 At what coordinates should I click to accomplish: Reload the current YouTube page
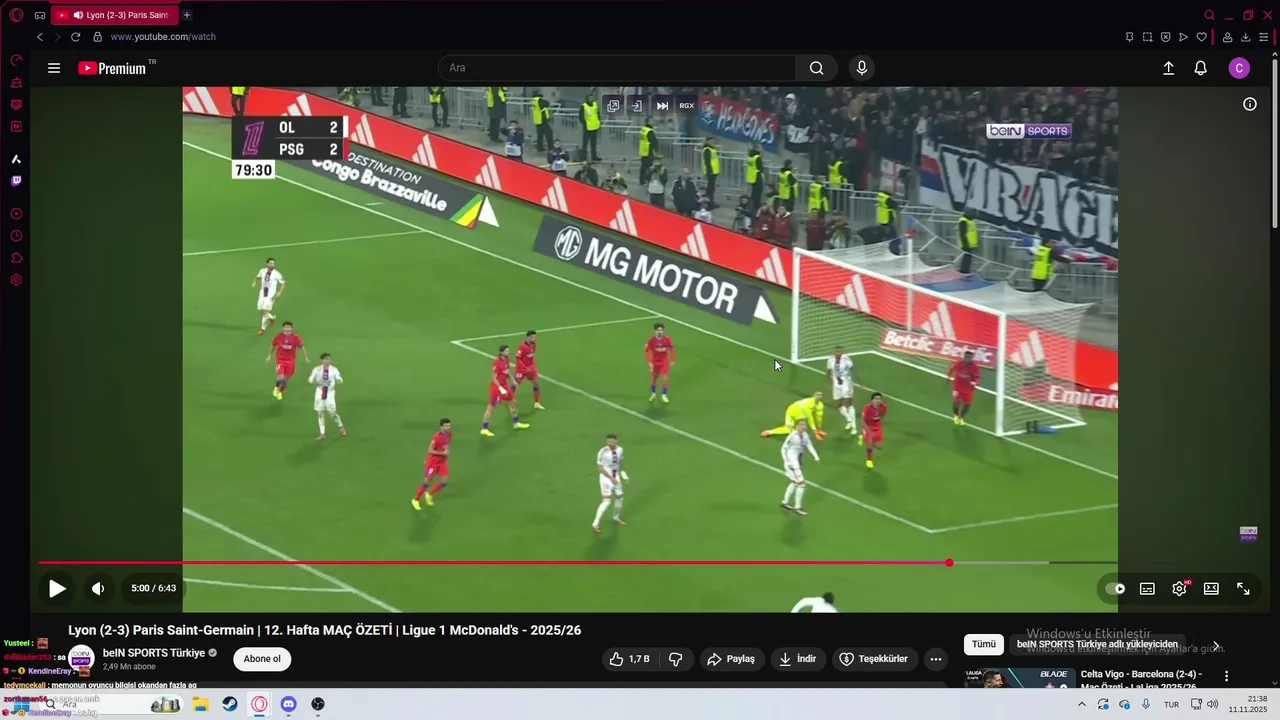[75, 37]
